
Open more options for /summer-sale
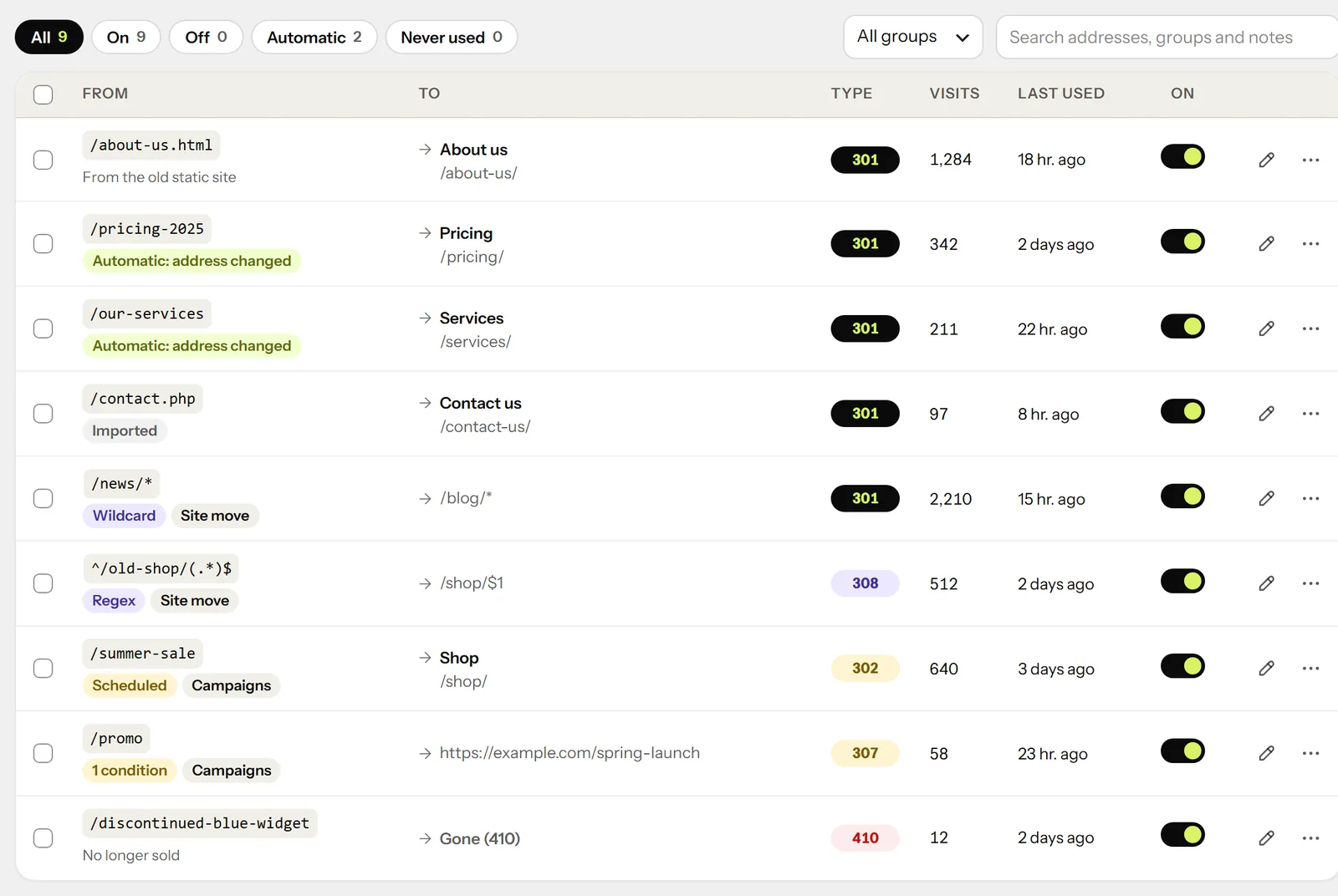[x=1310, y=668]
